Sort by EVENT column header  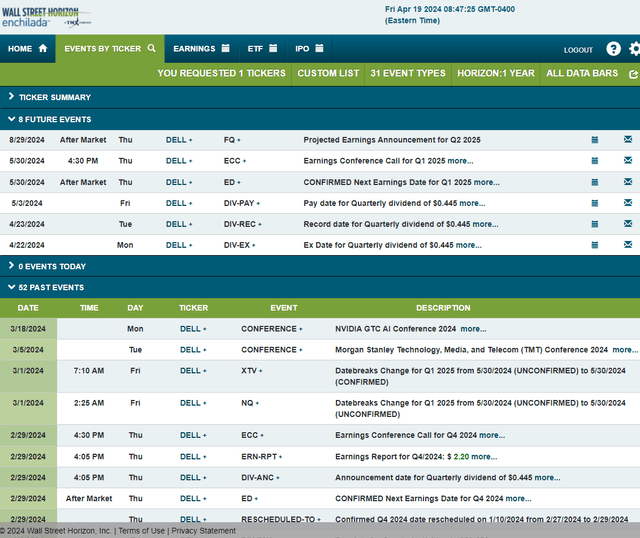coord(284,308)
